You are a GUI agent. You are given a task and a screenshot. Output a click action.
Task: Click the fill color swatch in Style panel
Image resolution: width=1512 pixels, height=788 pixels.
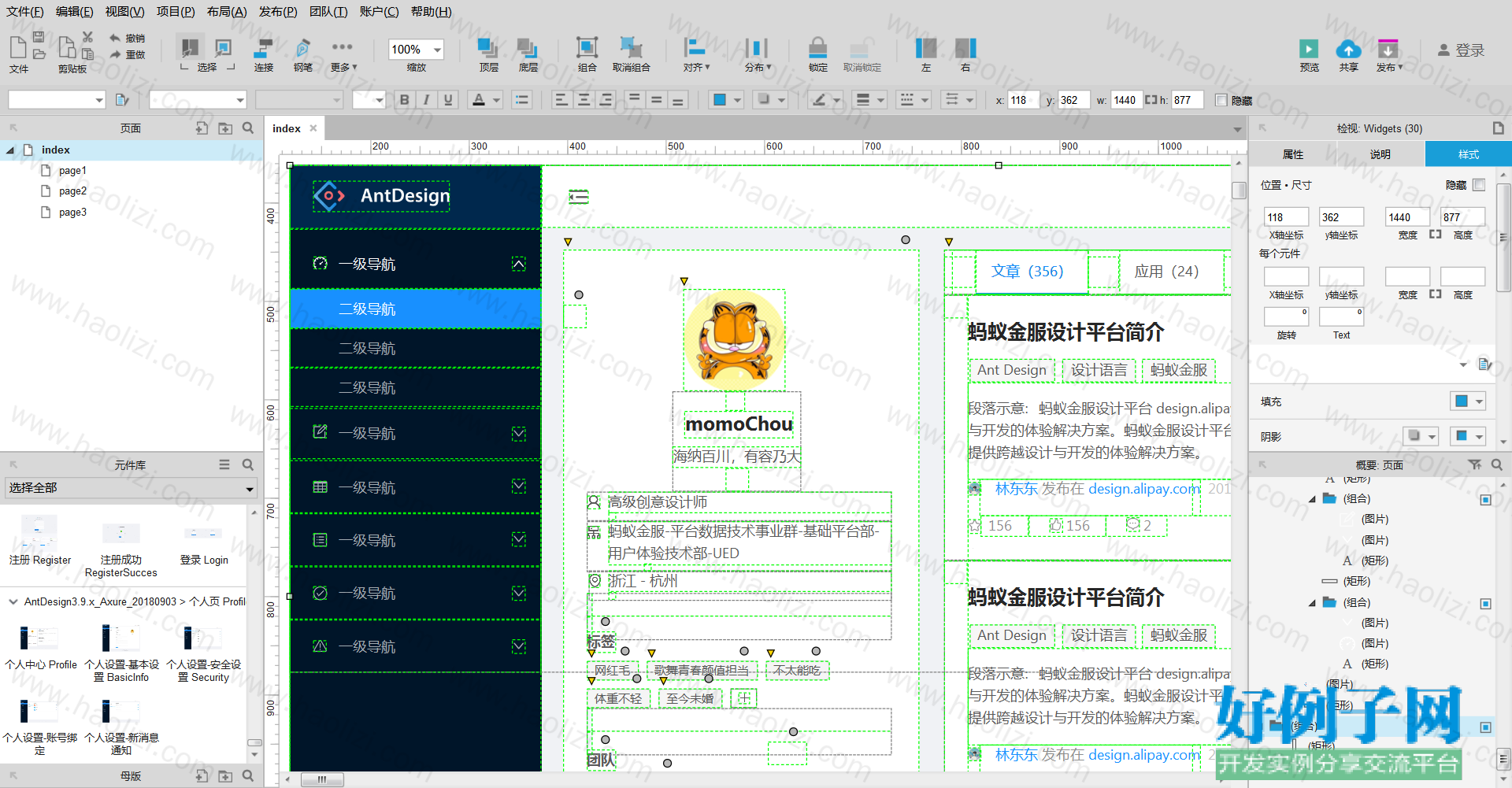click(x=1462, y=401)
